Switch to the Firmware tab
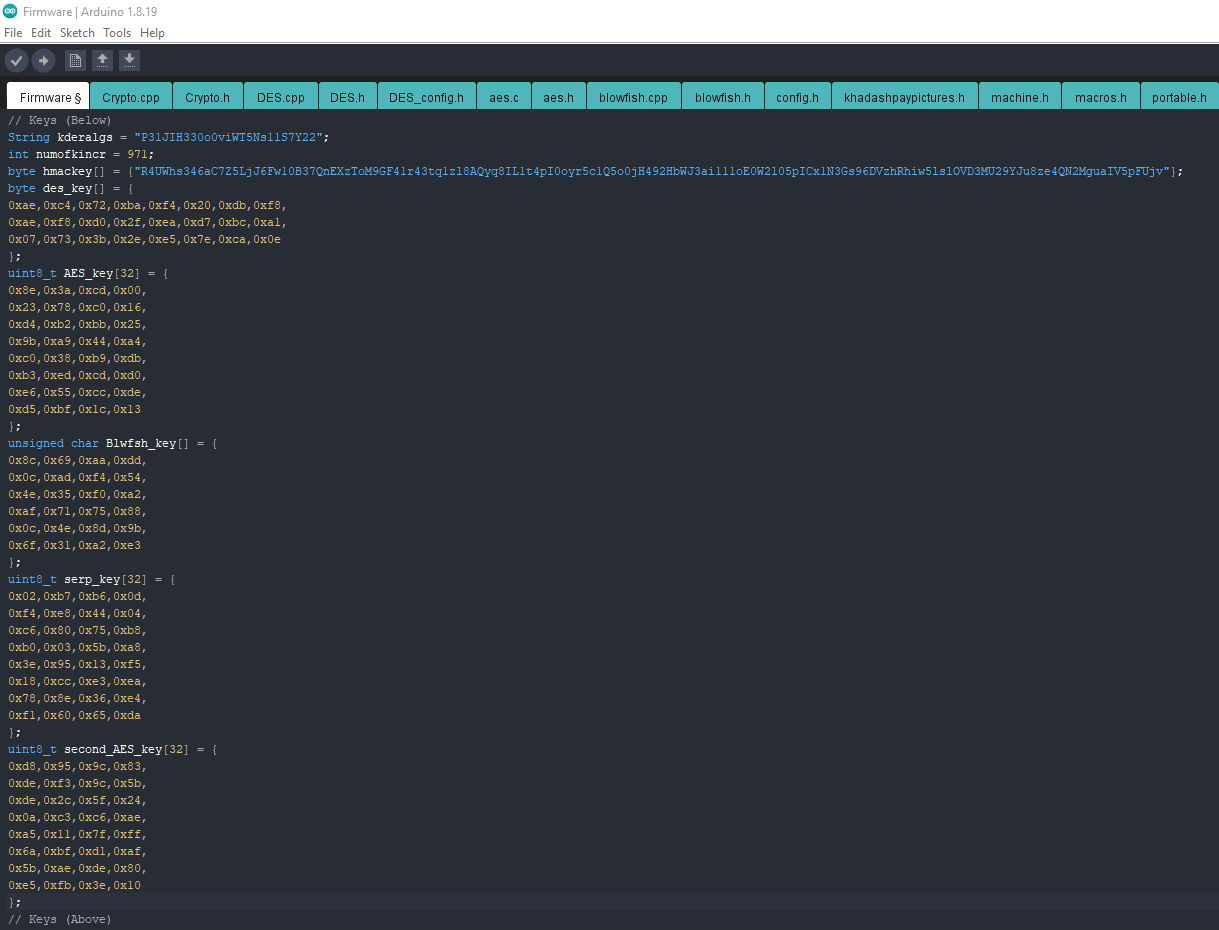The height and width of the screenshot is (930, 1219). tap(47, 97)
